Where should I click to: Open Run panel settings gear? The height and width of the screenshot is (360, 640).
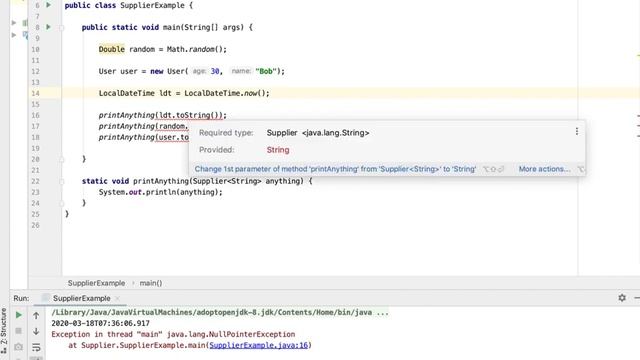622,298
